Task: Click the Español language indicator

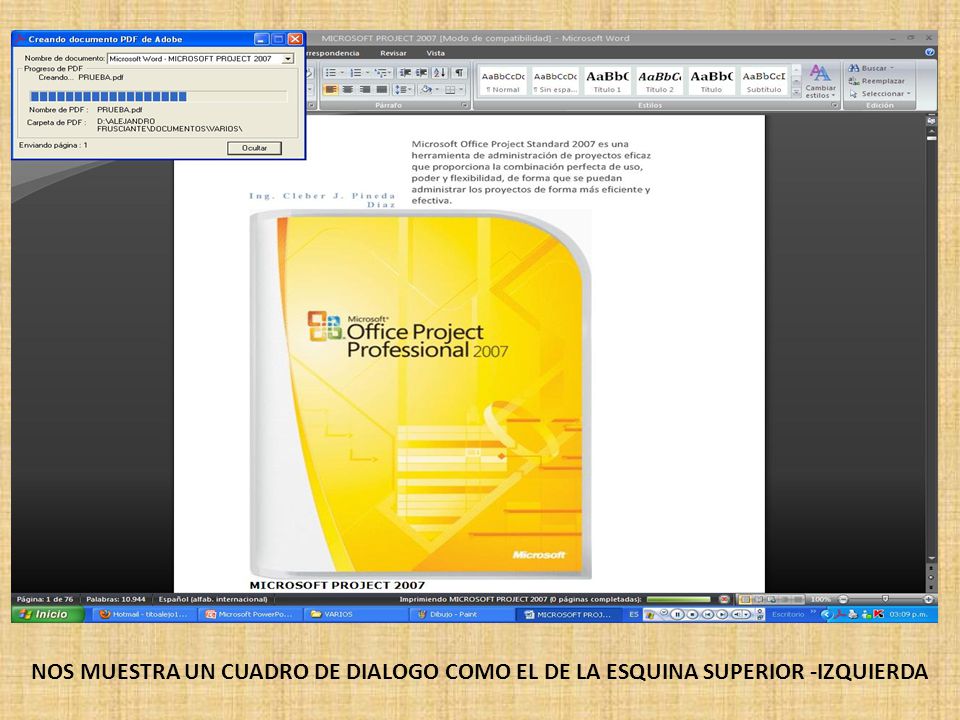Action: point(212,599)
